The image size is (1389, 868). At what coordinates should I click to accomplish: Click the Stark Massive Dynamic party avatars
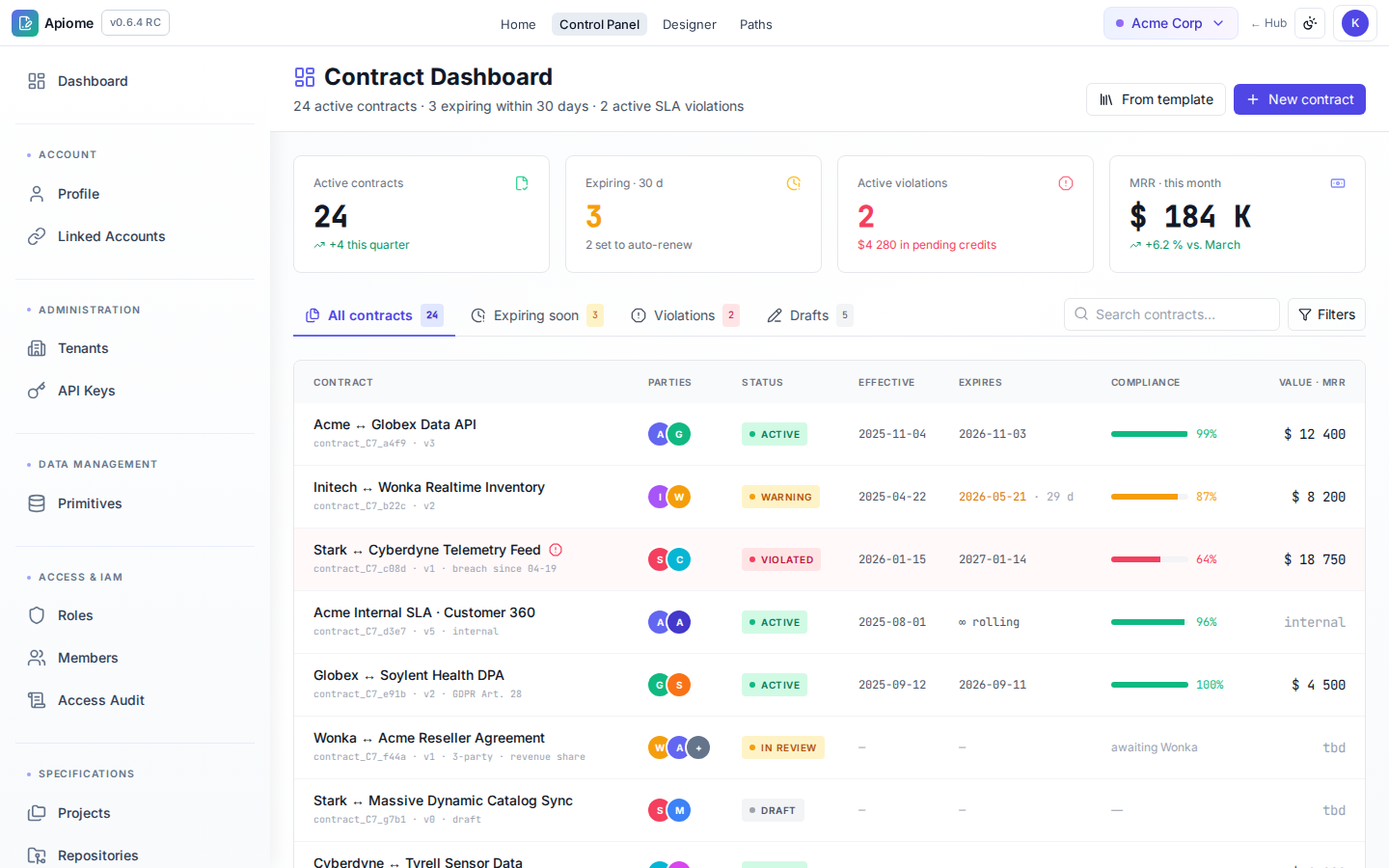coord(669,810)
